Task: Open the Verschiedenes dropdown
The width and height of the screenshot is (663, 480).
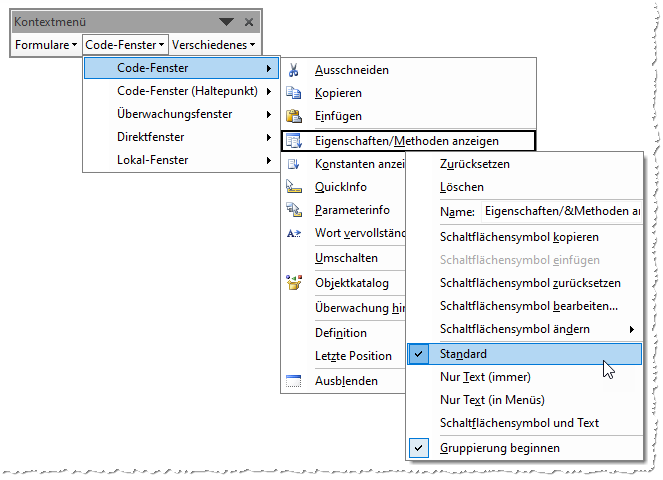Action: point(213,45)
